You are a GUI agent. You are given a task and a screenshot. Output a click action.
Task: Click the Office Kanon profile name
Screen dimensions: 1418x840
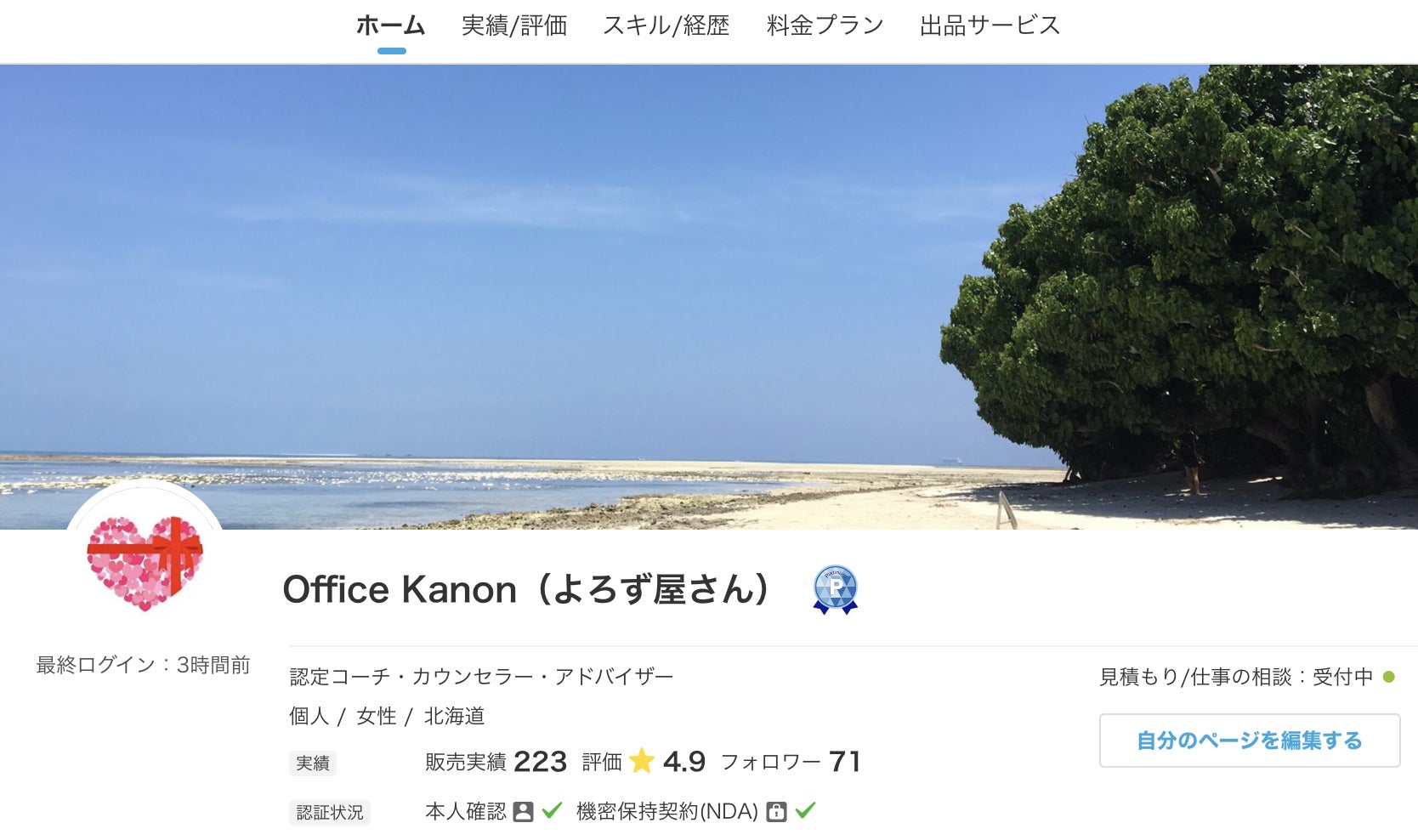pyautogui.click(x=526, y=589)
